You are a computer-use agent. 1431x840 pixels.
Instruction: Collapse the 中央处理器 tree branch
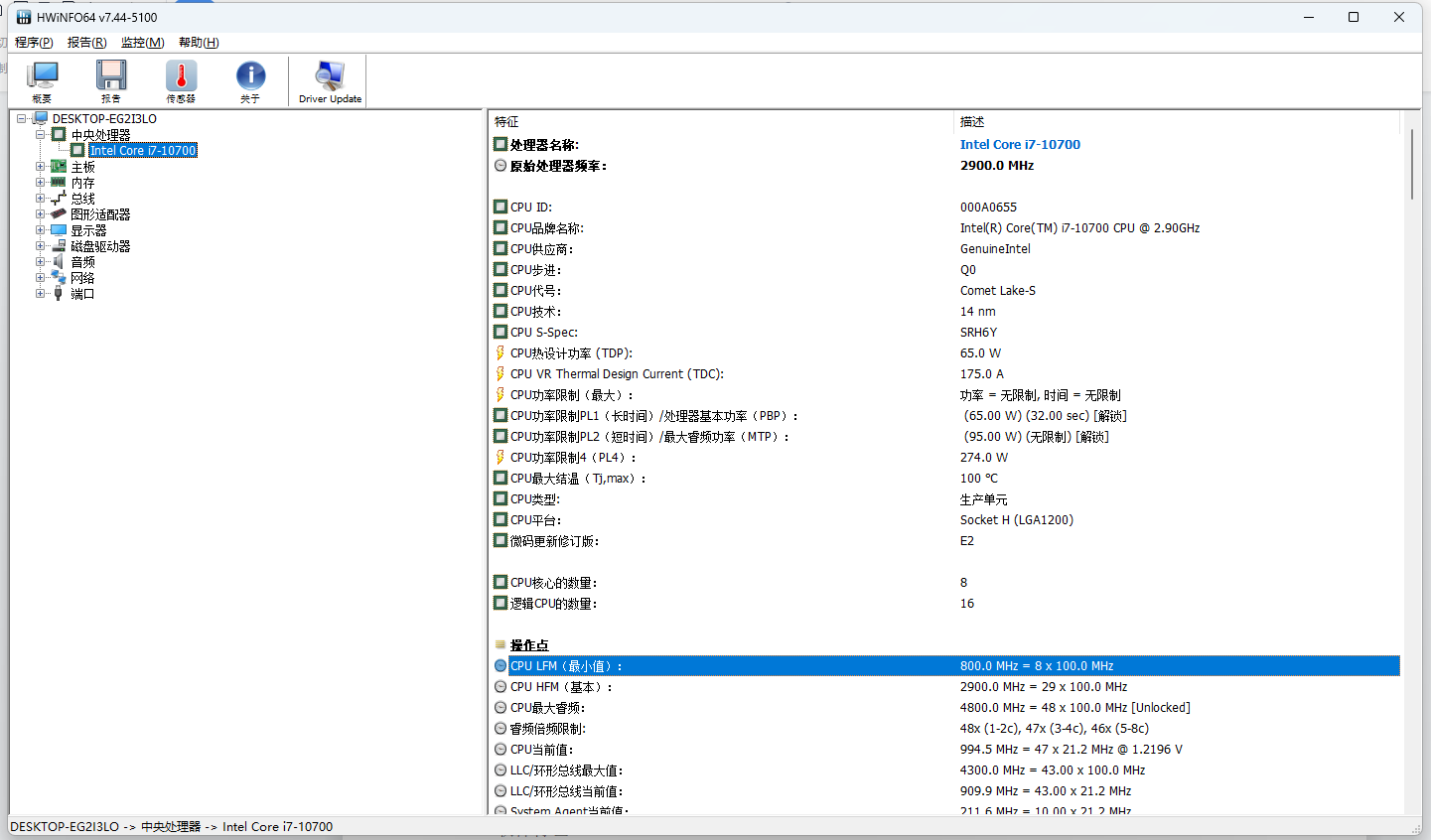[x=40, y=135]
